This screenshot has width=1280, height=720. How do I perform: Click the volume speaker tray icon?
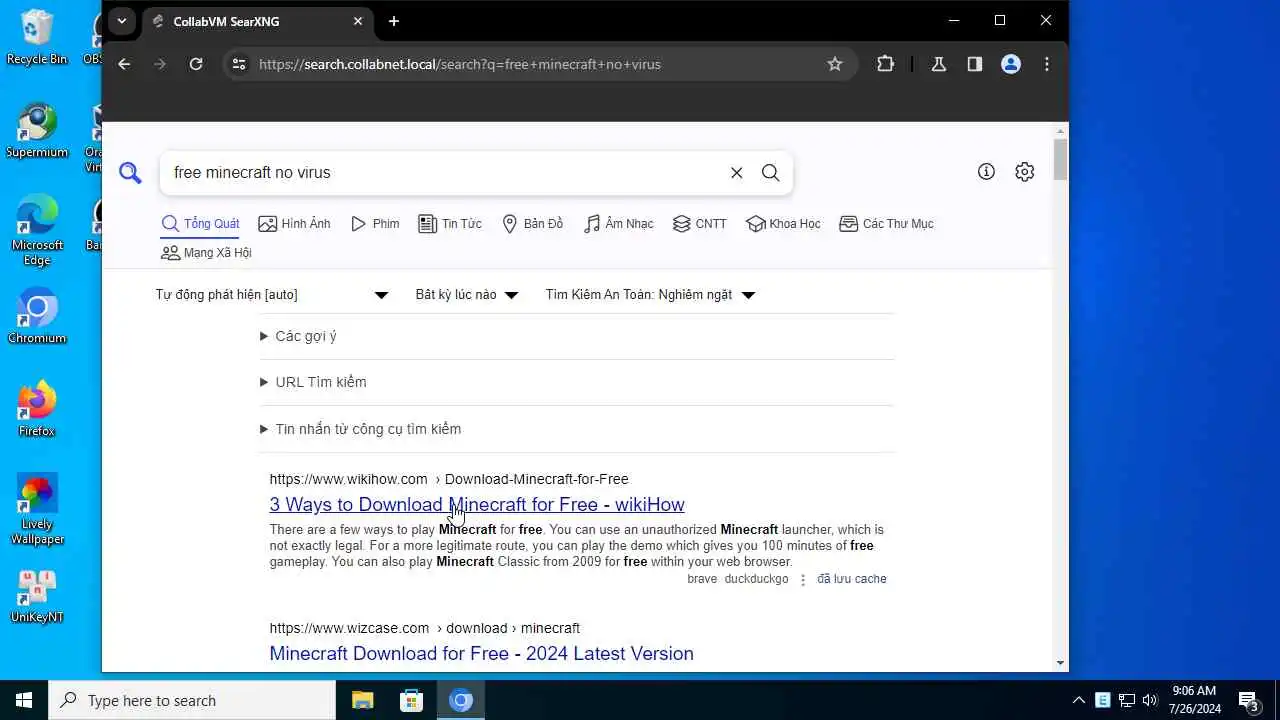1150,700
